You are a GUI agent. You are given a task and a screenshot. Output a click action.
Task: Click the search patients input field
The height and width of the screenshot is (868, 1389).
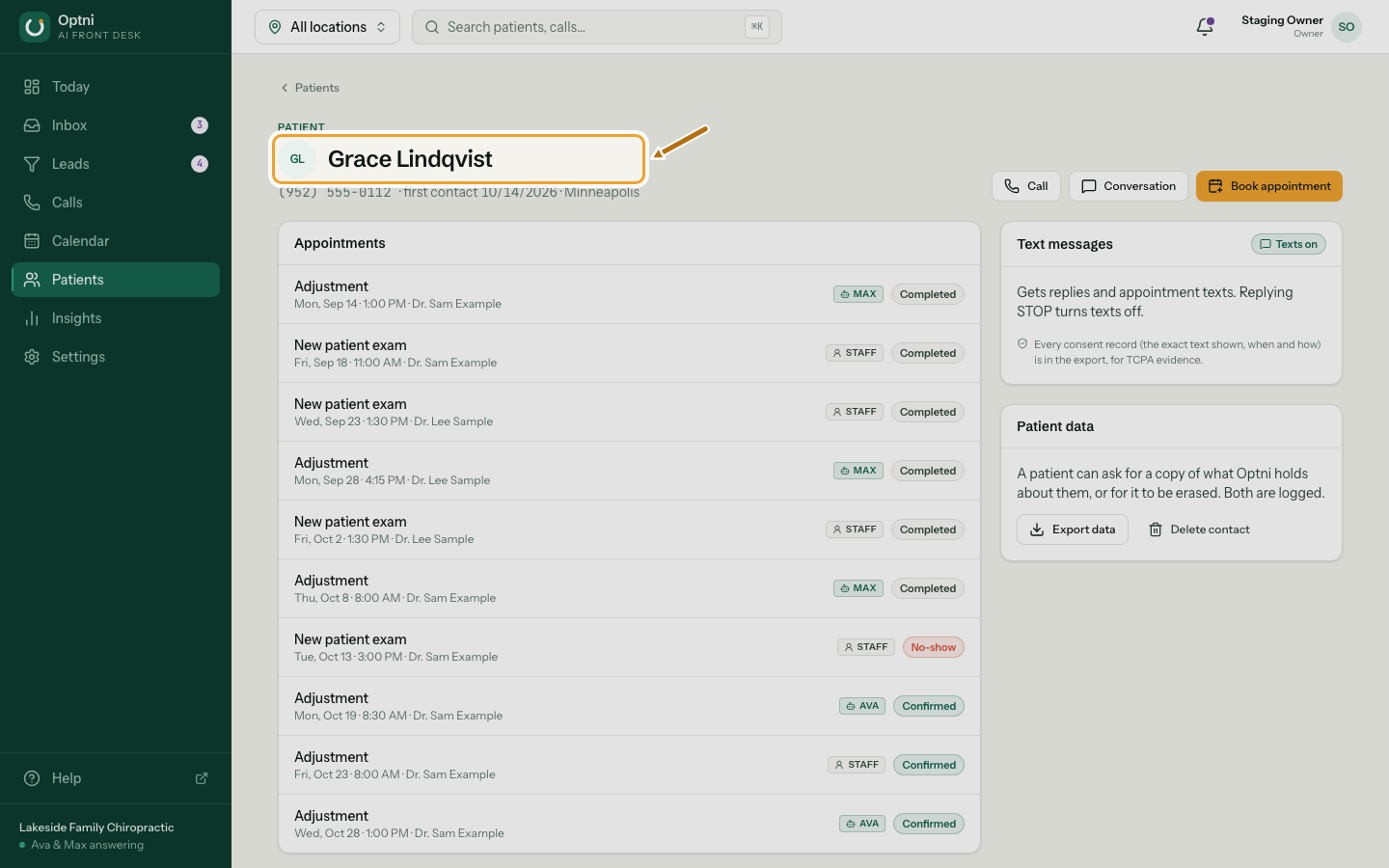[x=597, y=27]
